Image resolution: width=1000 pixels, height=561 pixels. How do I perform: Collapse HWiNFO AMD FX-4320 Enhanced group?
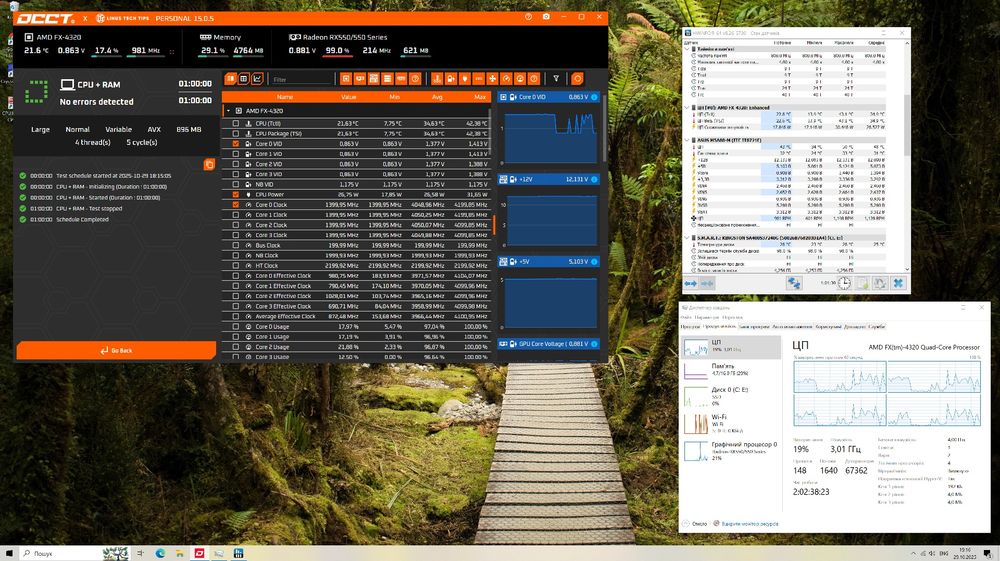[x=688, y=108]
